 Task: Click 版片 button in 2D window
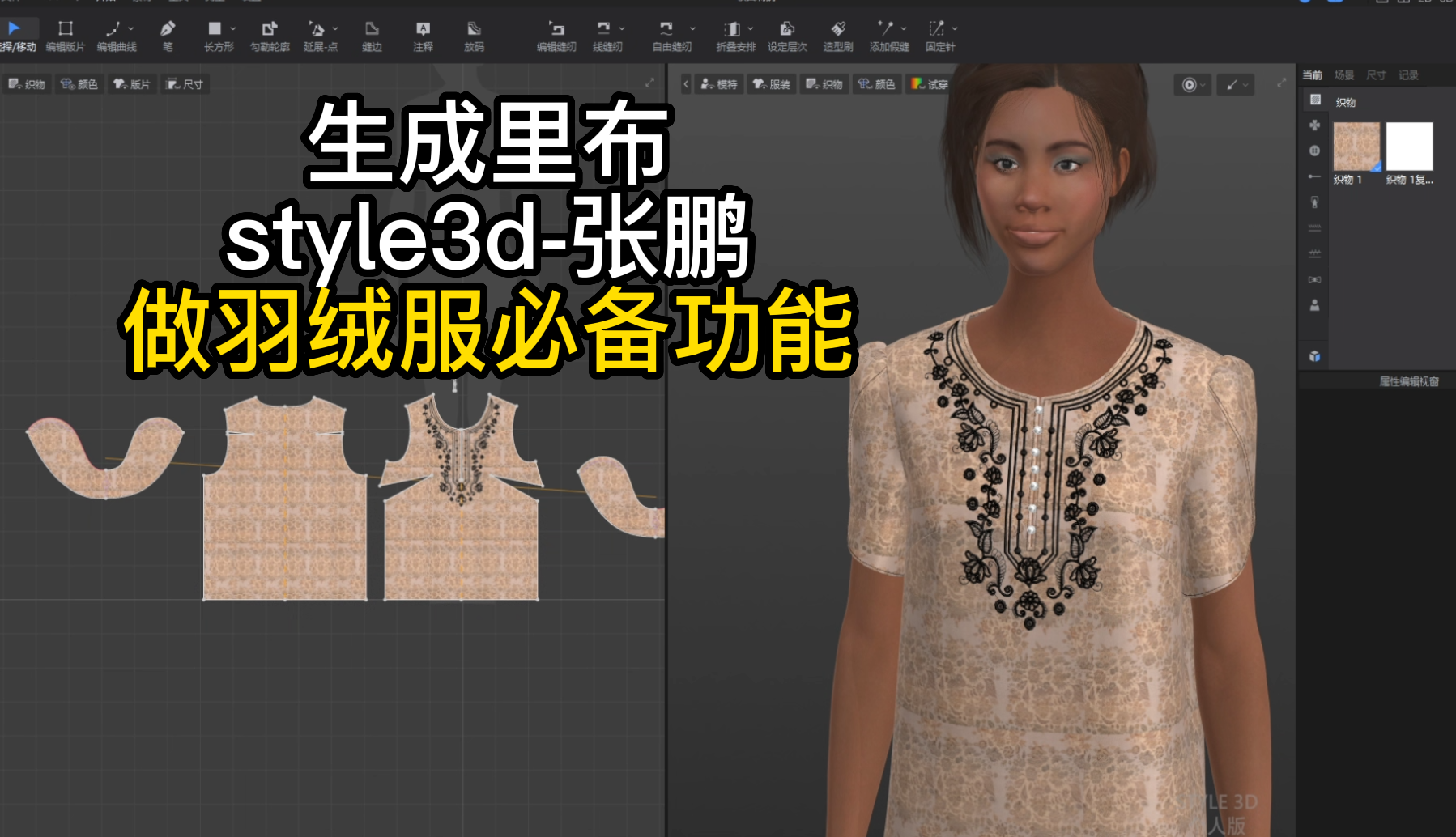coord(132,84)
